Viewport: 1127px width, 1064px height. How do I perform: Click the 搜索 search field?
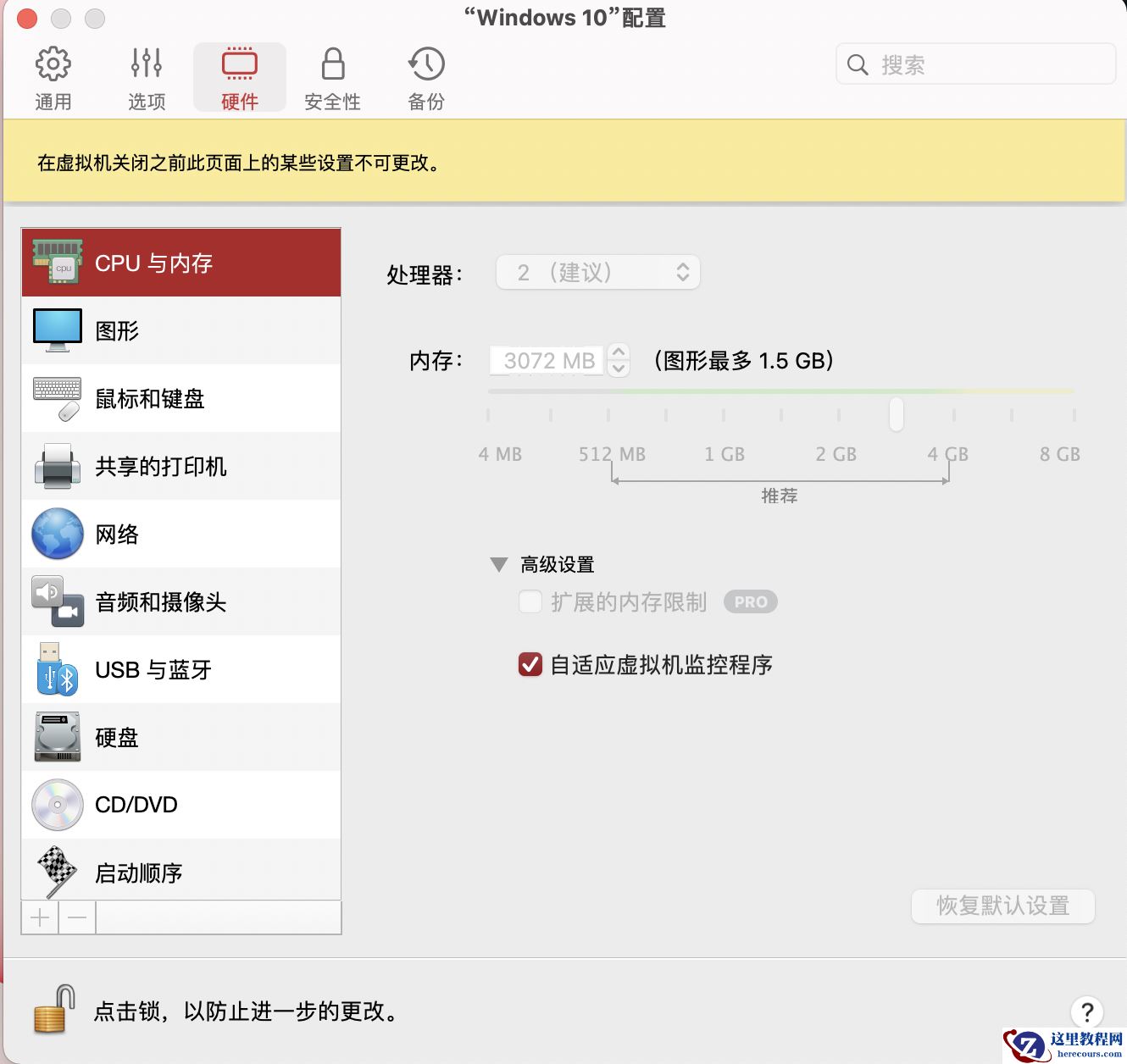[974, 64]
